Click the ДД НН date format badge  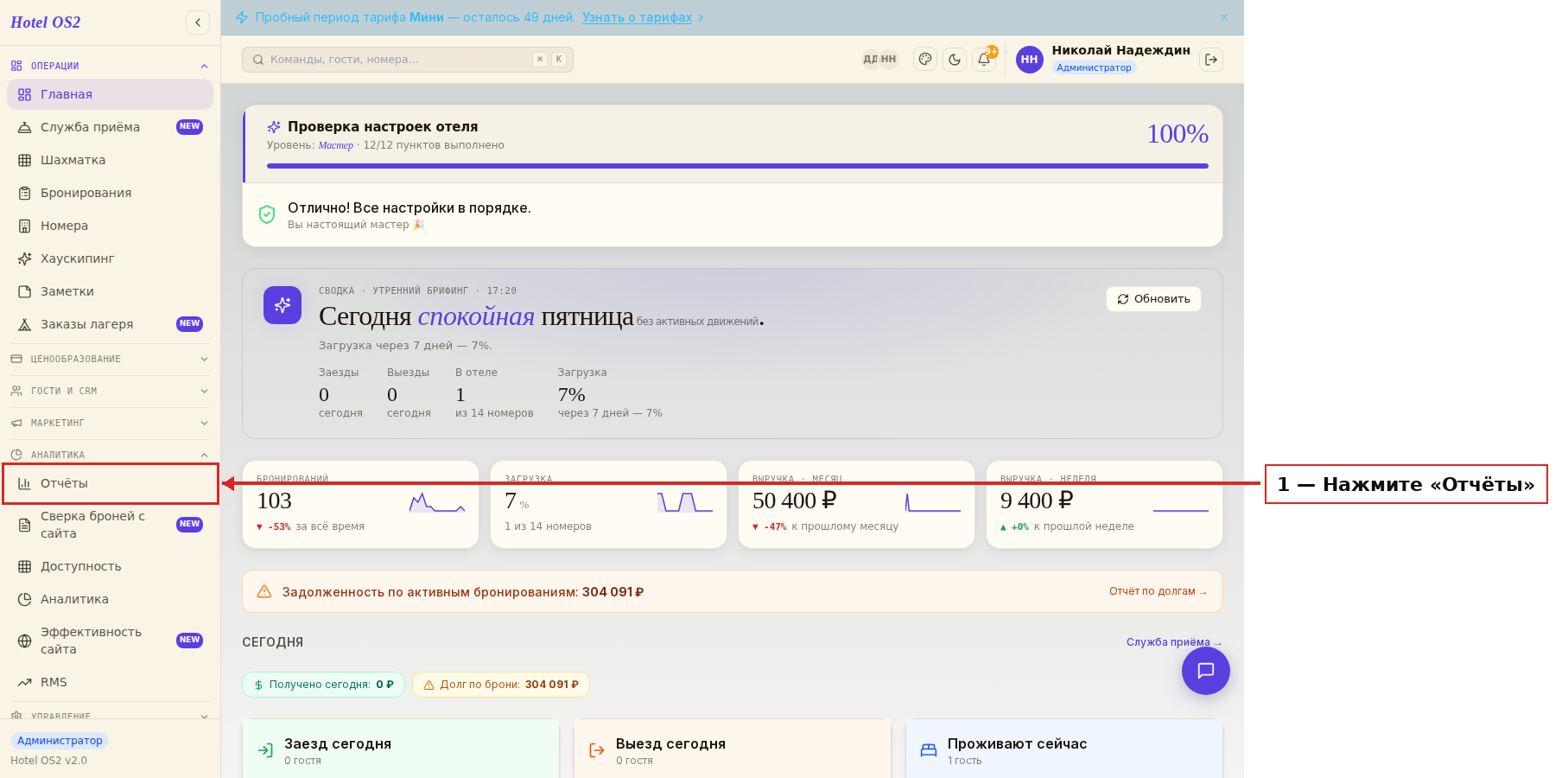click(x=879, y=60)
